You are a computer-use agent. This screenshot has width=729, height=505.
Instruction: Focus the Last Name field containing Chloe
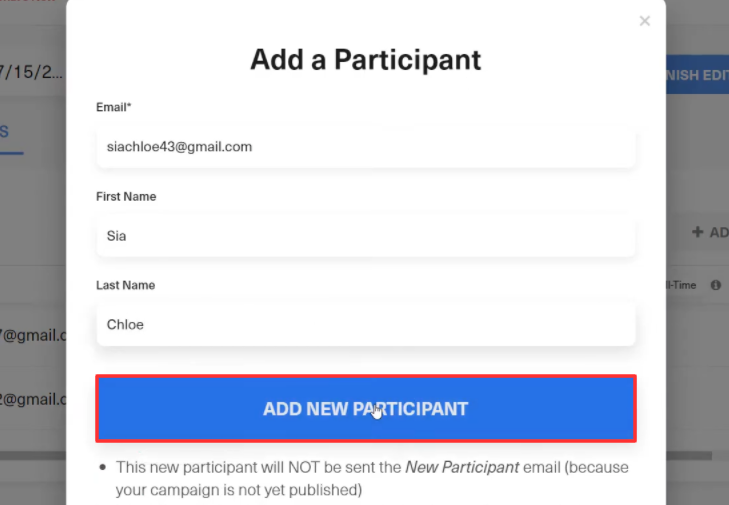366,325
